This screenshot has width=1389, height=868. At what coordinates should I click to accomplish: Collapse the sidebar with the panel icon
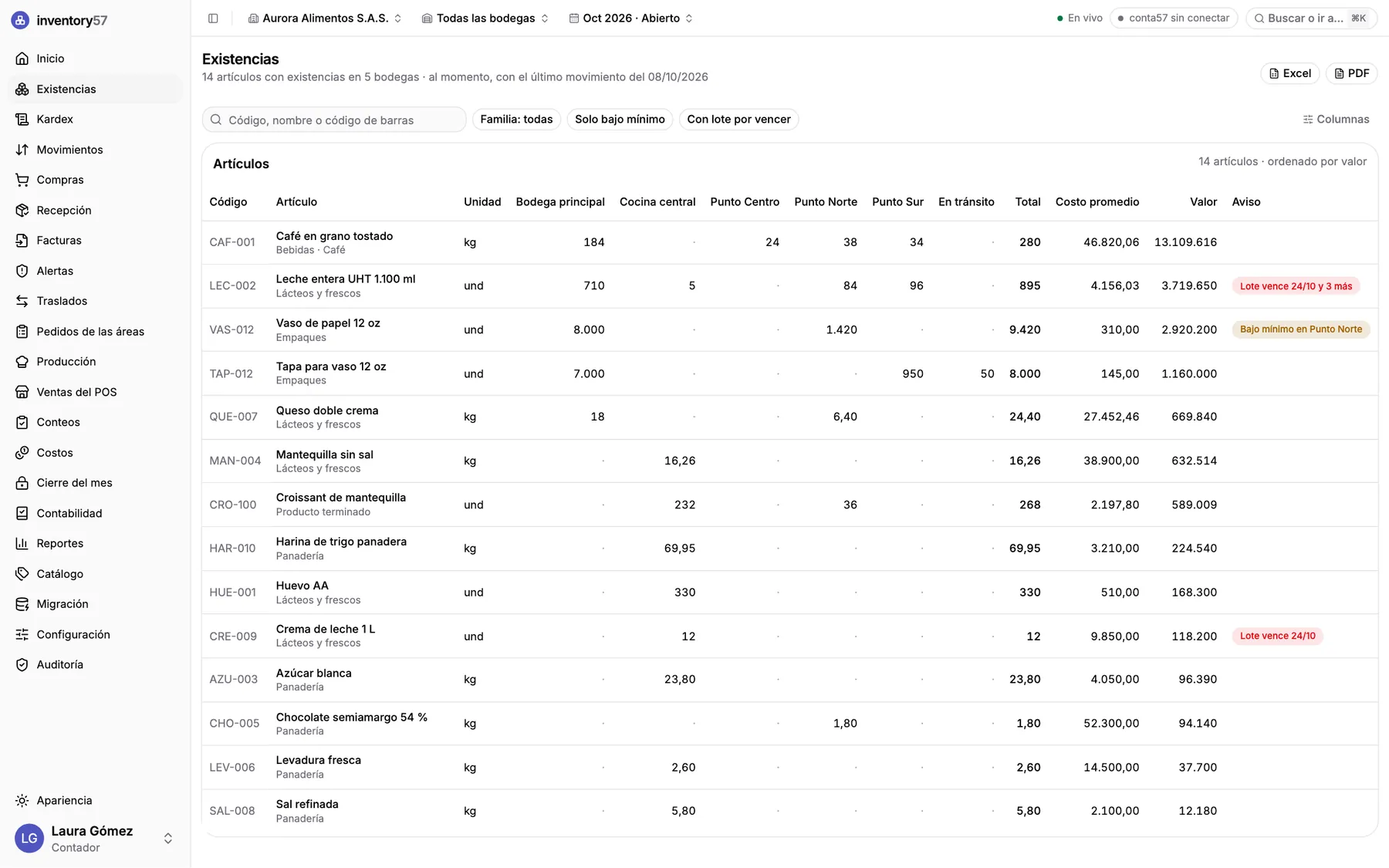coord(213,18)
